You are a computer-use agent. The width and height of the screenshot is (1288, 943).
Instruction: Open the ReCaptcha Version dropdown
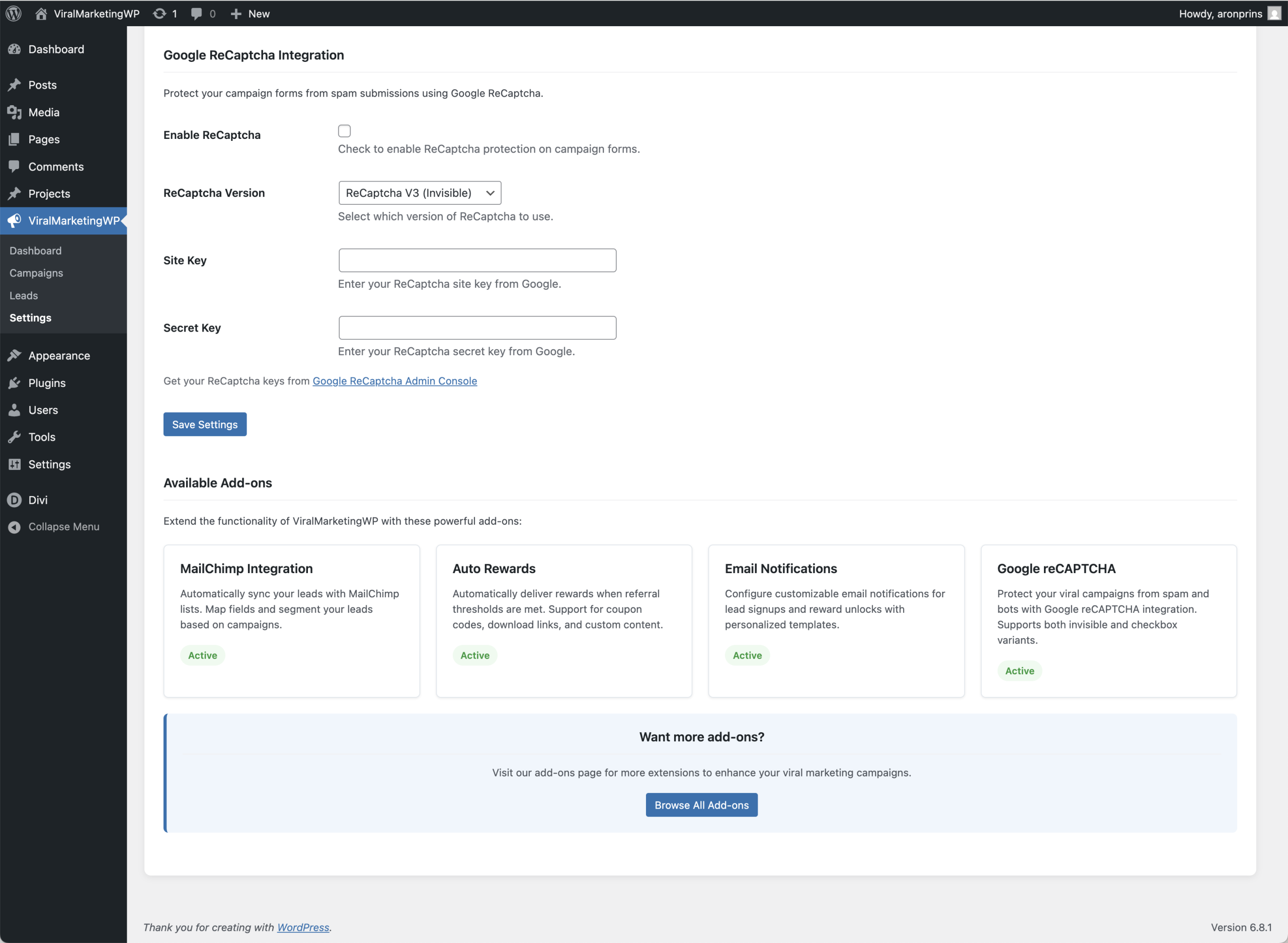pos(420,193)
